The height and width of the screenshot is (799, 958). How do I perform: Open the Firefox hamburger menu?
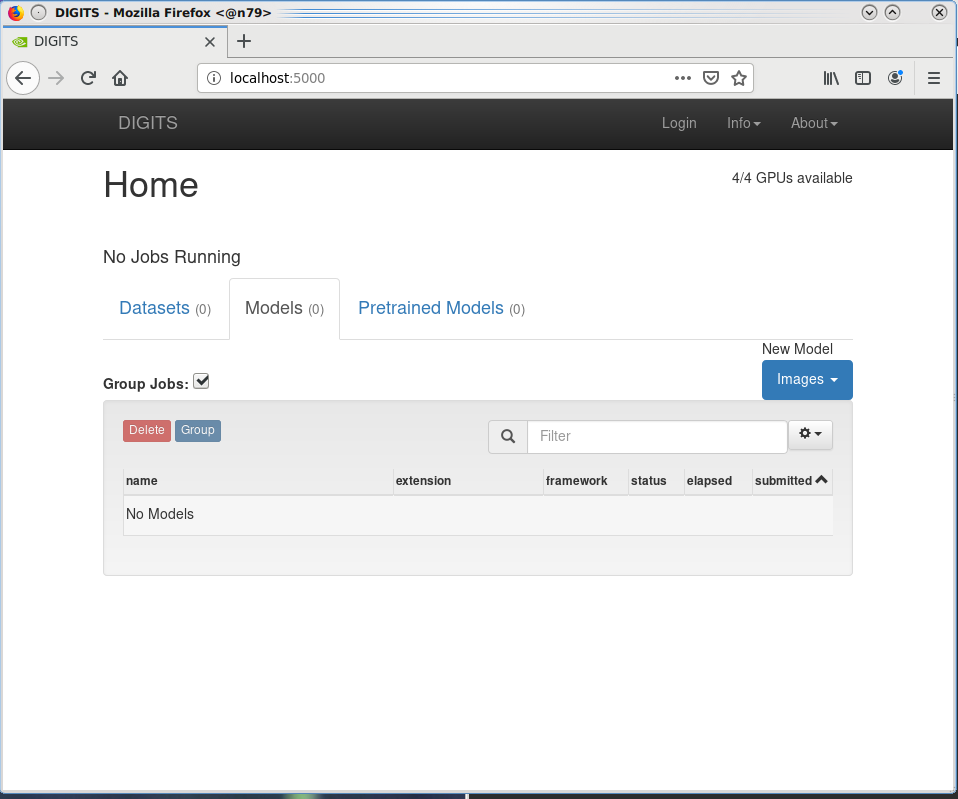934,78
